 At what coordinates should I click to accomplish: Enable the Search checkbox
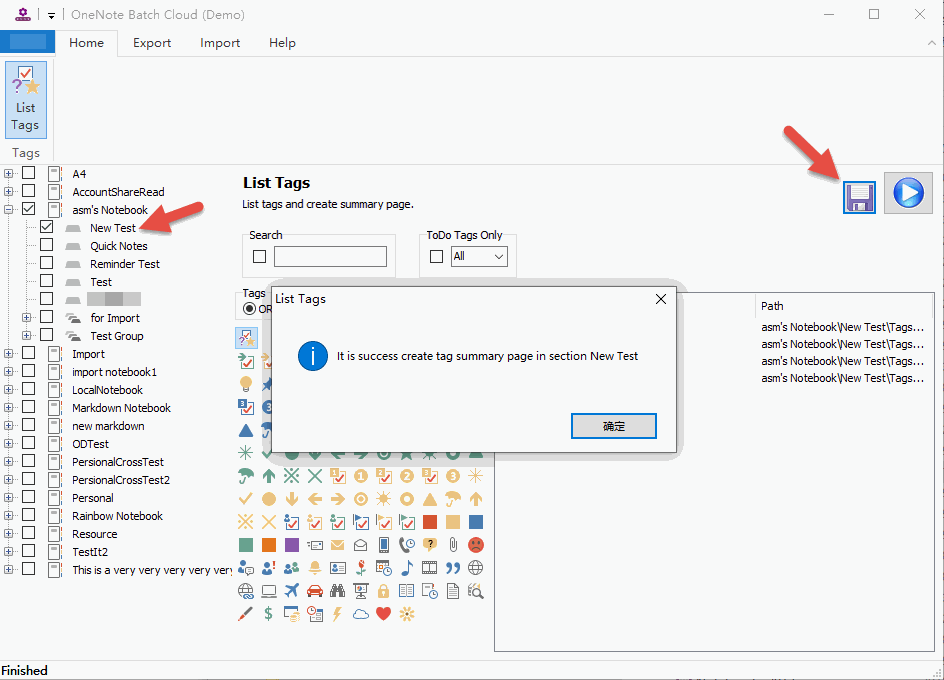(x=259, y=257)
